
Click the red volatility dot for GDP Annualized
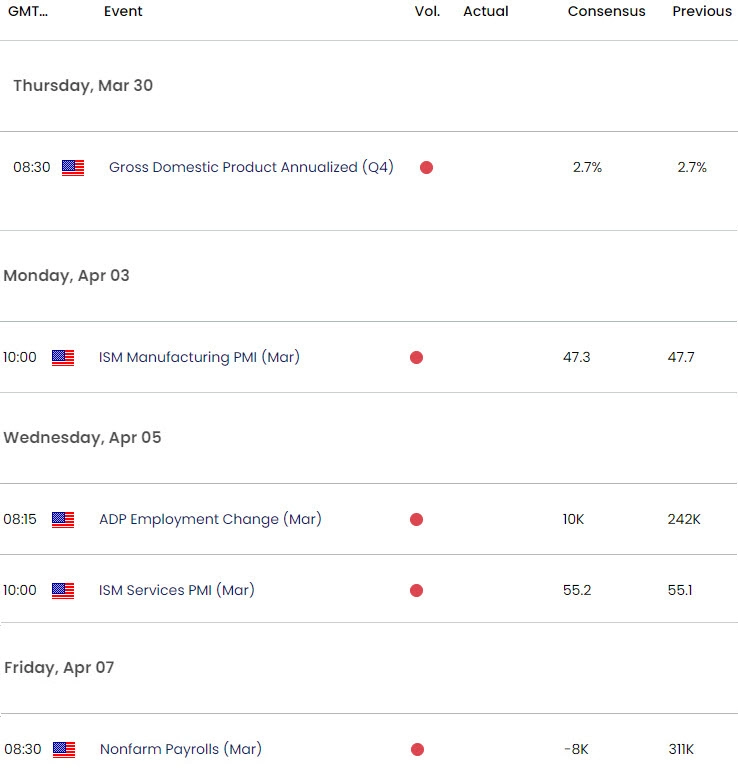[x=426, y=168]
